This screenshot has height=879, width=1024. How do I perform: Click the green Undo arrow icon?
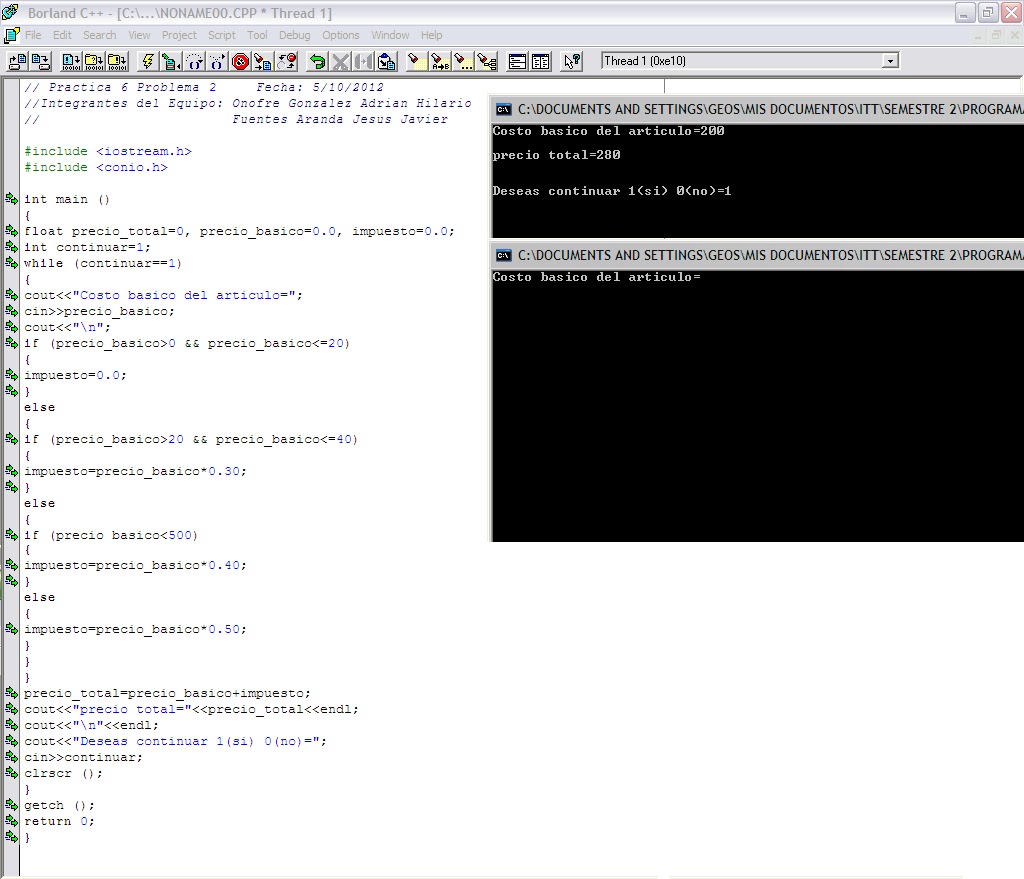[x=316, y=62]
